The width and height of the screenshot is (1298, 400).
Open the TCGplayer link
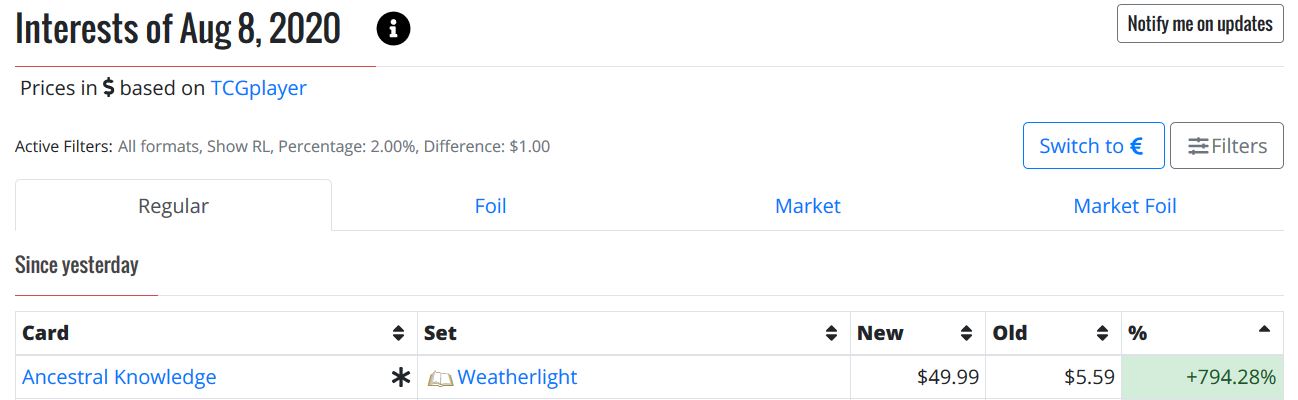pyautogui.click(x=258, y=88)
